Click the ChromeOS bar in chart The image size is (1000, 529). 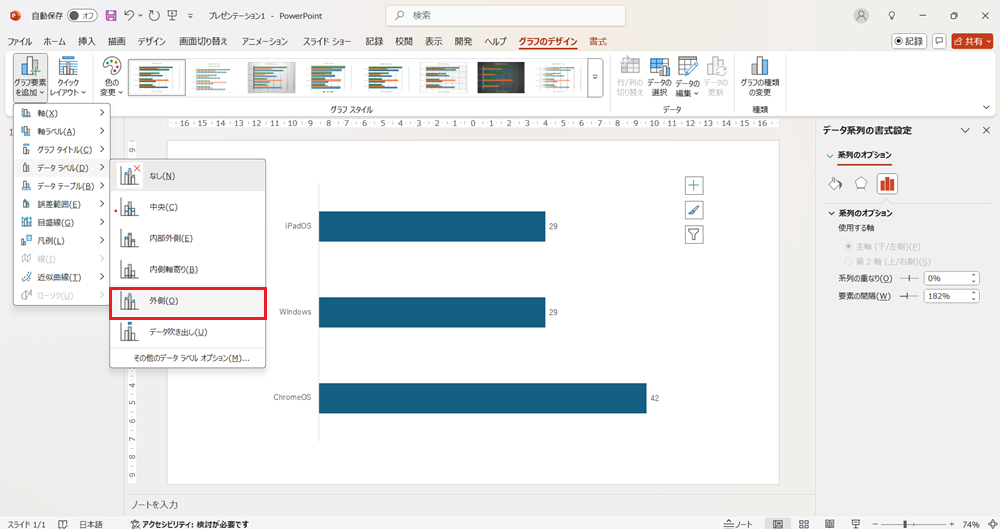(482, 398)
